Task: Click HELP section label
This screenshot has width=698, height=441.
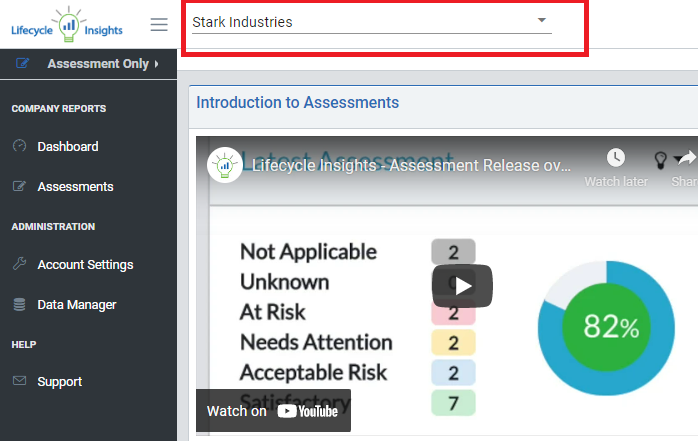Action: coord(24,344)
